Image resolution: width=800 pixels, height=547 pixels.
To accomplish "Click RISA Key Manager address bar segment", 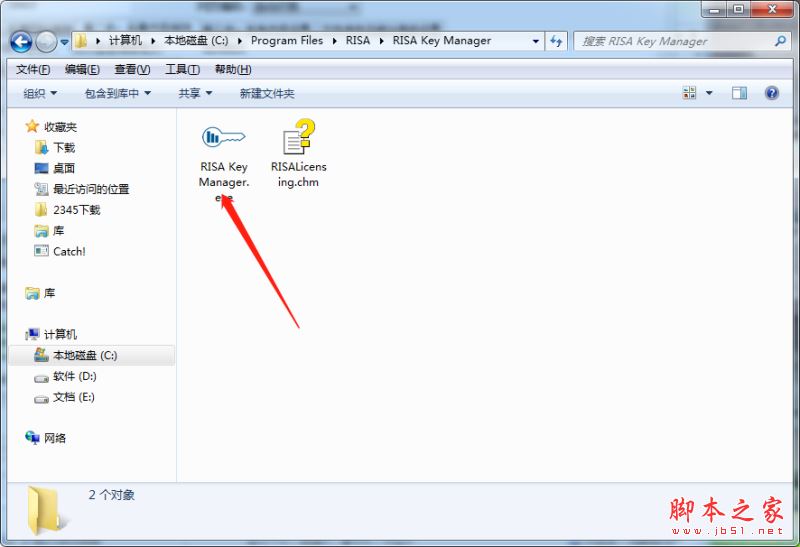I will (442, 41).
